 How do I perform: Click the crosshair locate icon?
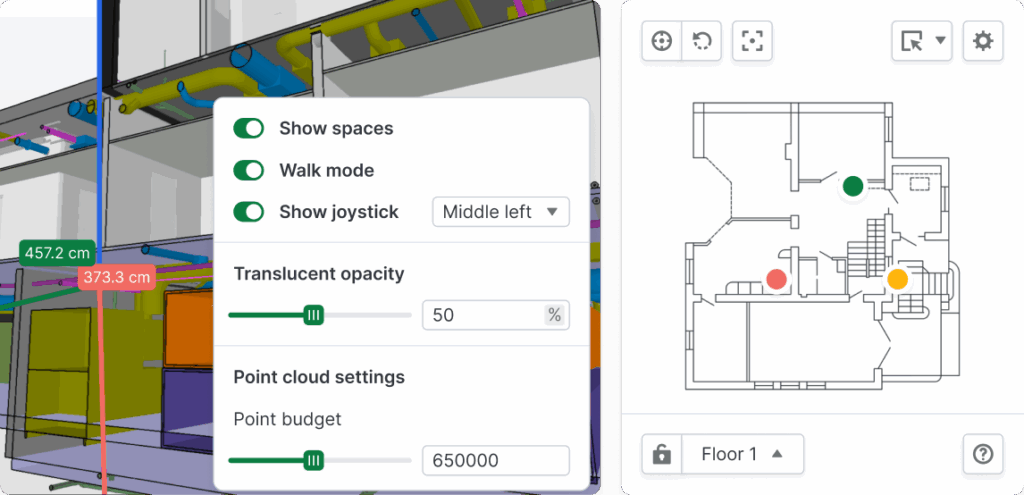(x=661, y=41)
